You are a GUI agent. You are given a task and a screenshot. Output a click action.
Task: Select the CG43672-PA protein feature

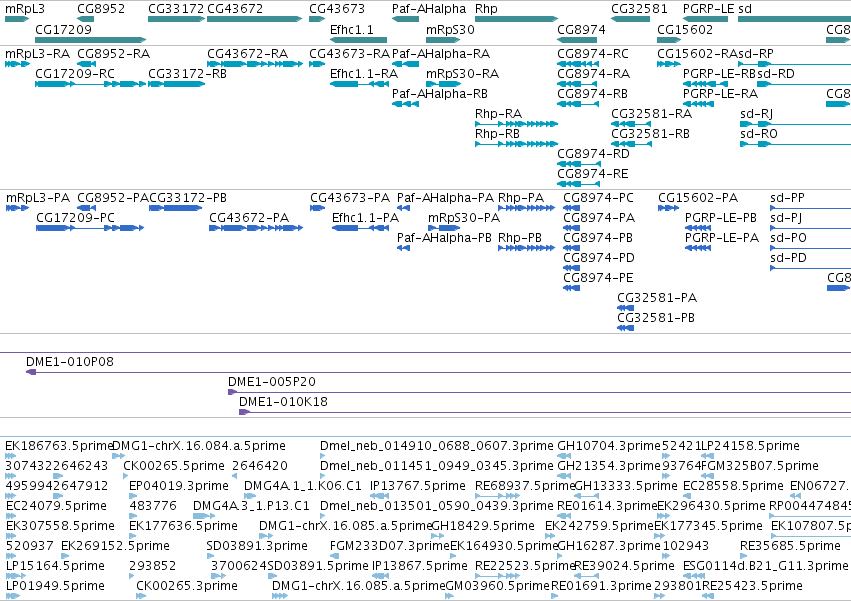pos(256,228)
